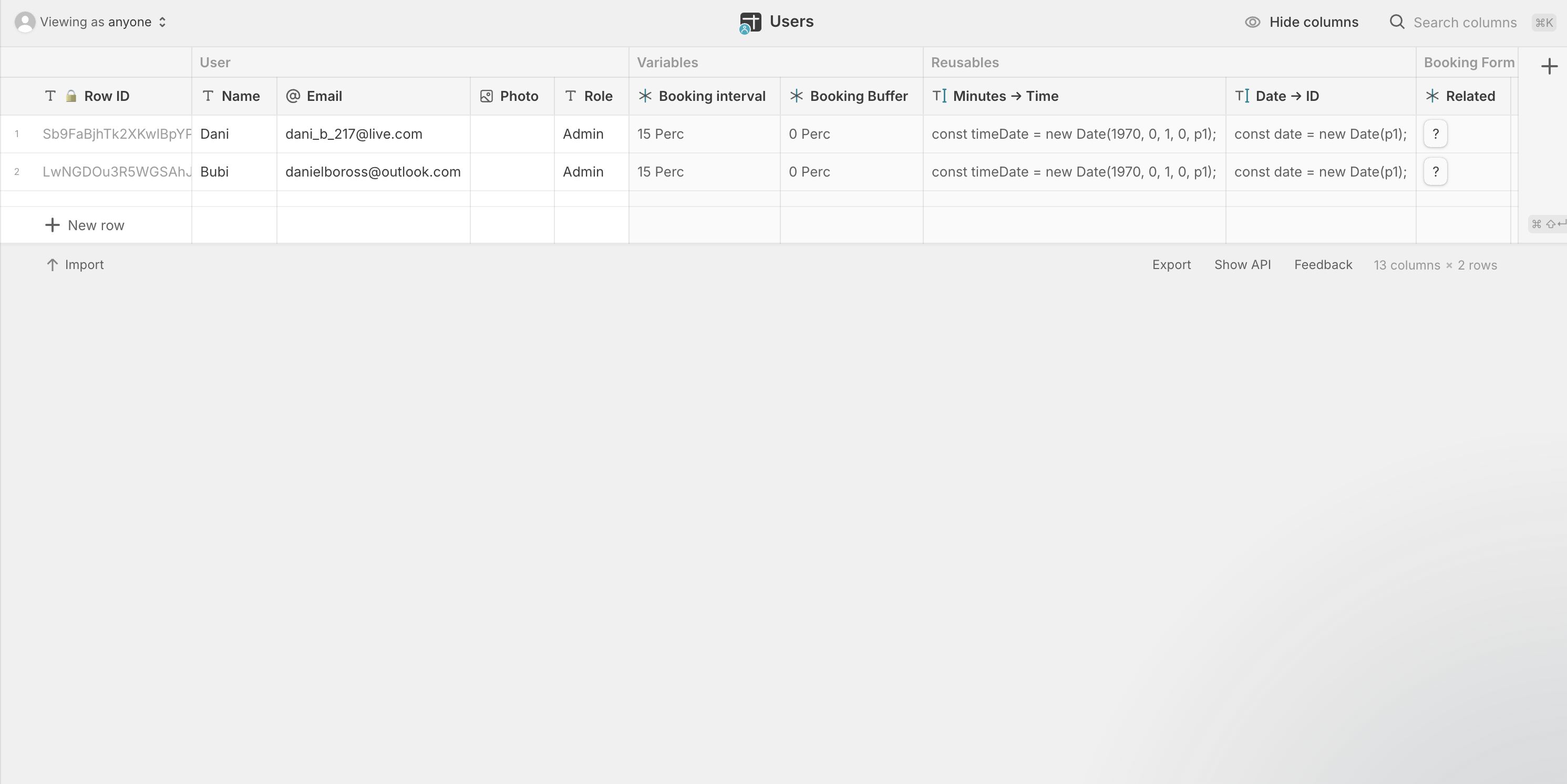Viewport: 1567px width, 784px height.
Task: Click the plus icon beside New row
Action: 53,225
